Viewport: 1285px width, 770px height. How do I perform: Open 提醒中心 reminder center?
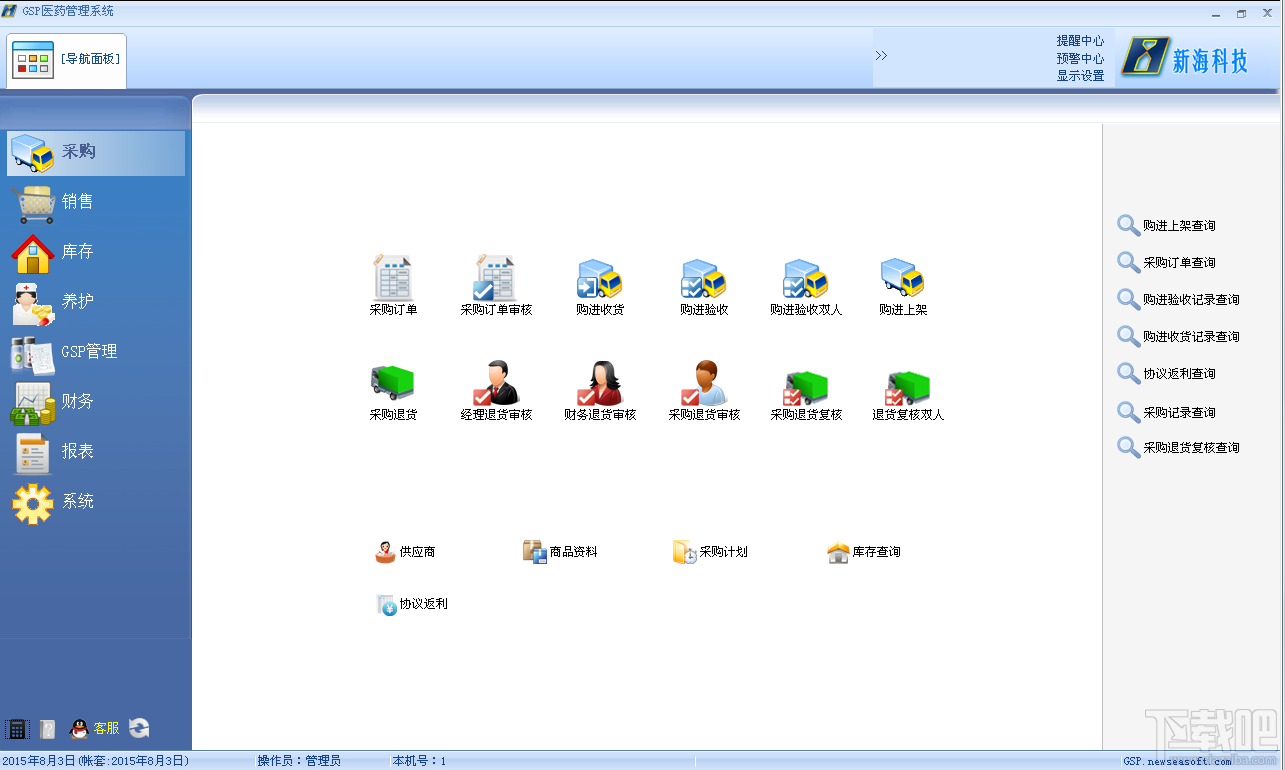pyautogui.click(x=1081, y=41)
